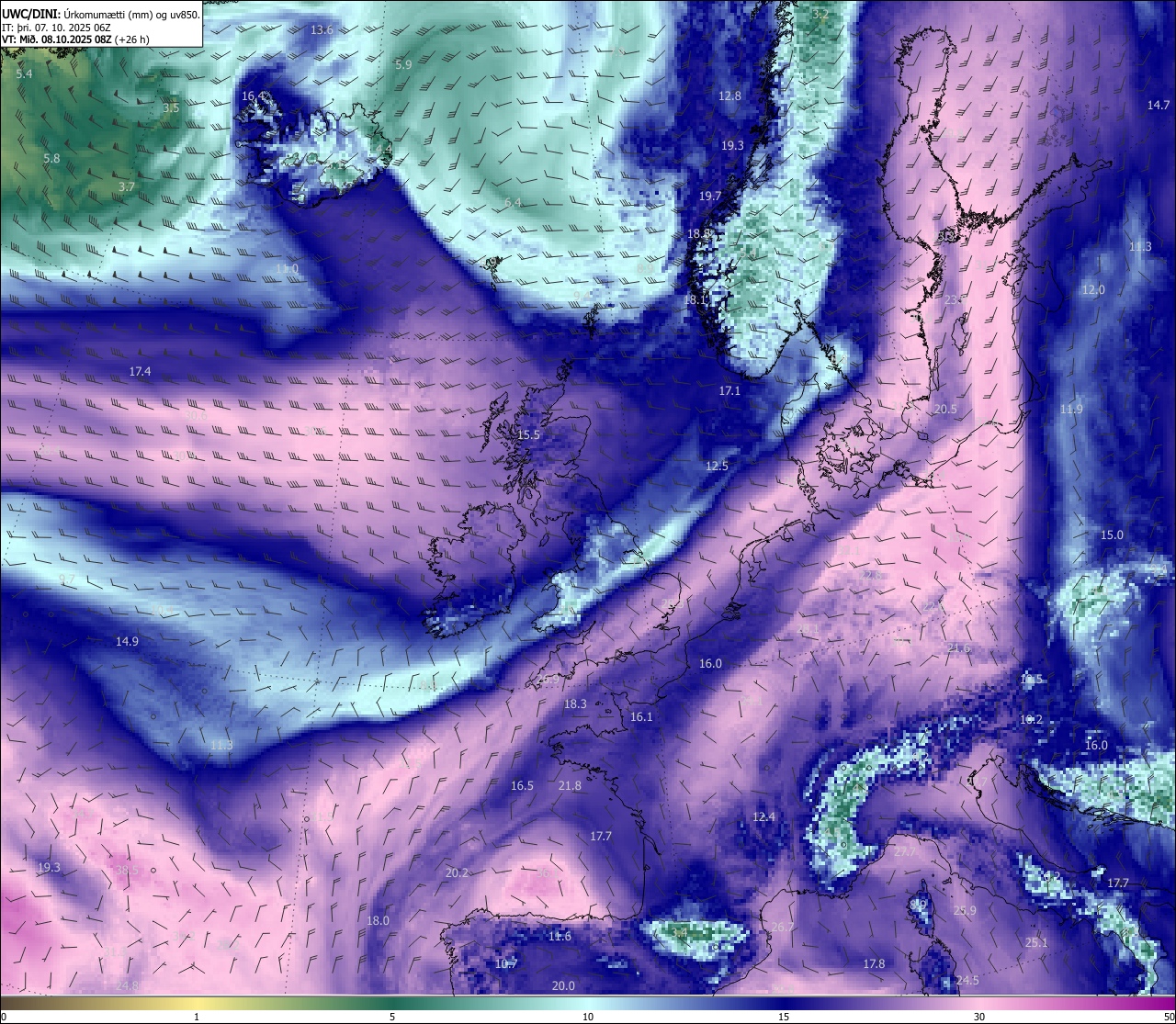This screenshot has height=1024, width=1176.
Task: Click the legend tick labeled 50
Action: pos(1168,1017)
